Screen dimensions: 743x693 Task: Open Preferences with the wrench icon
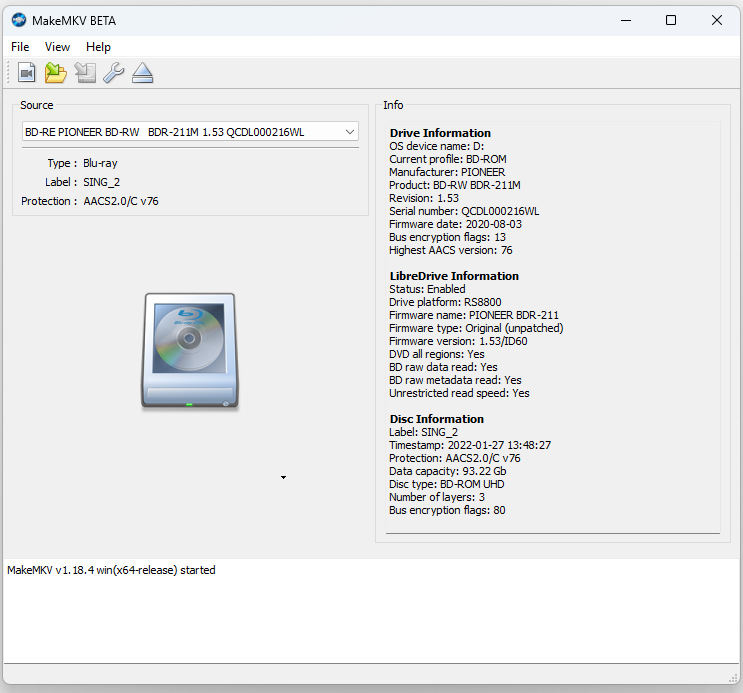click(114, 73)
